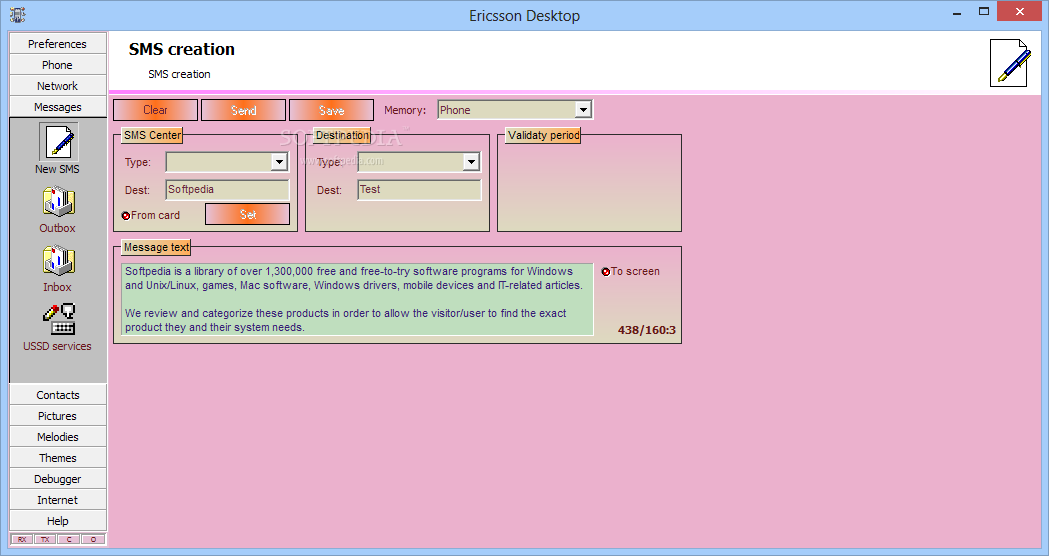Click the RX status indicator
Viewport: 1049px width, 556px height.
(x=22, y=539)
